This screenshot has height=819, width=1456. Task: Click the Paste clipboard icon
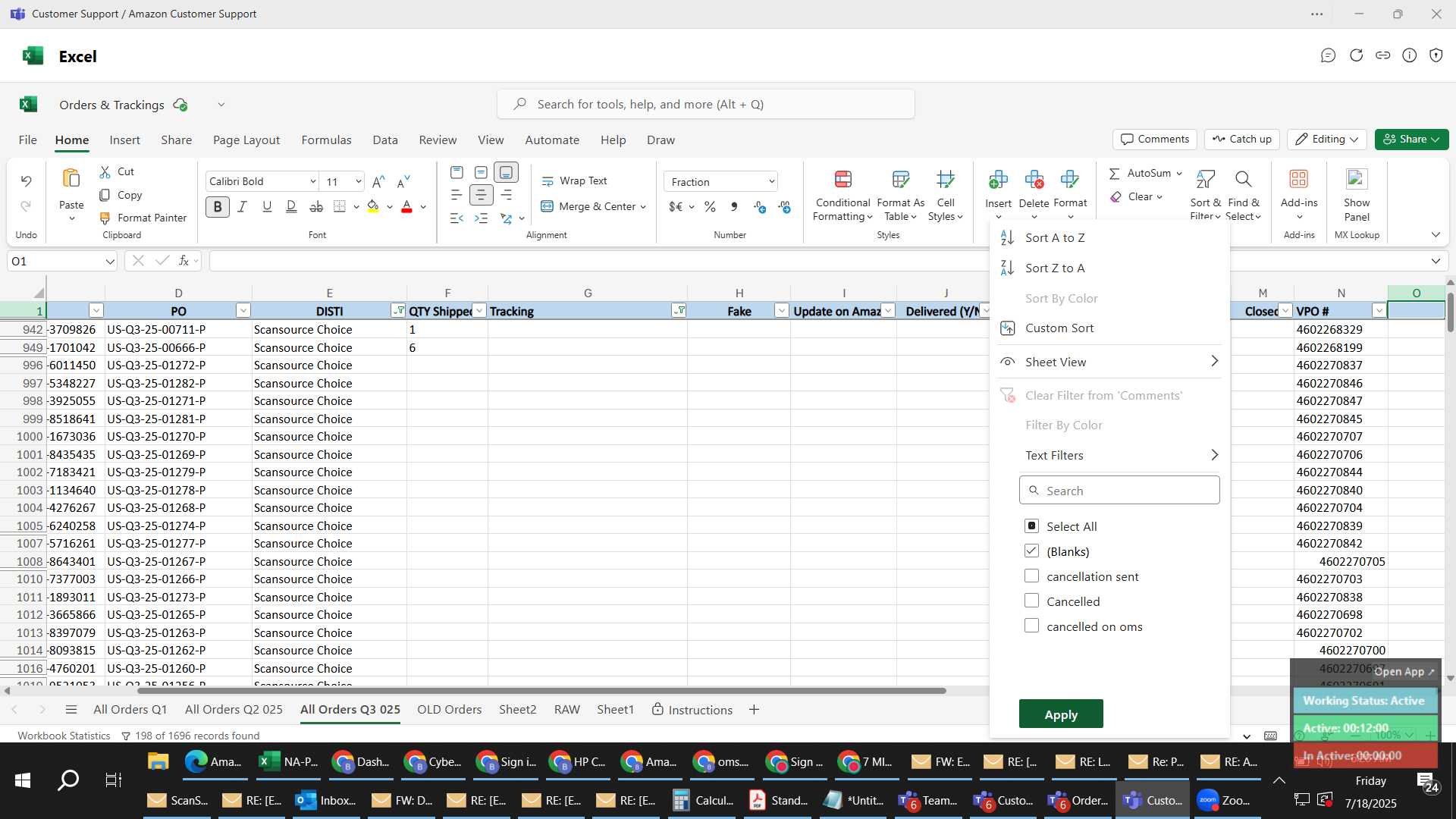71,179
